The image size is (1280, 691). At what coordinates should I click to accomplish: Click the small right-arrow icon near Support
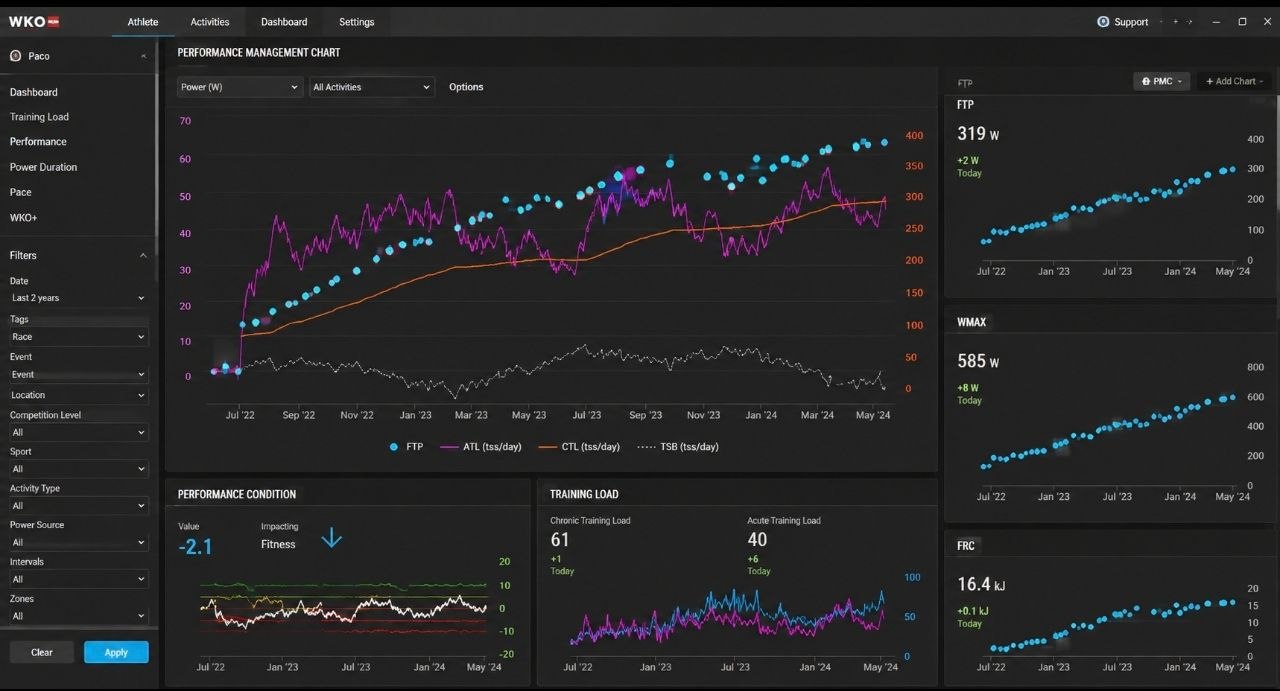1191,22
